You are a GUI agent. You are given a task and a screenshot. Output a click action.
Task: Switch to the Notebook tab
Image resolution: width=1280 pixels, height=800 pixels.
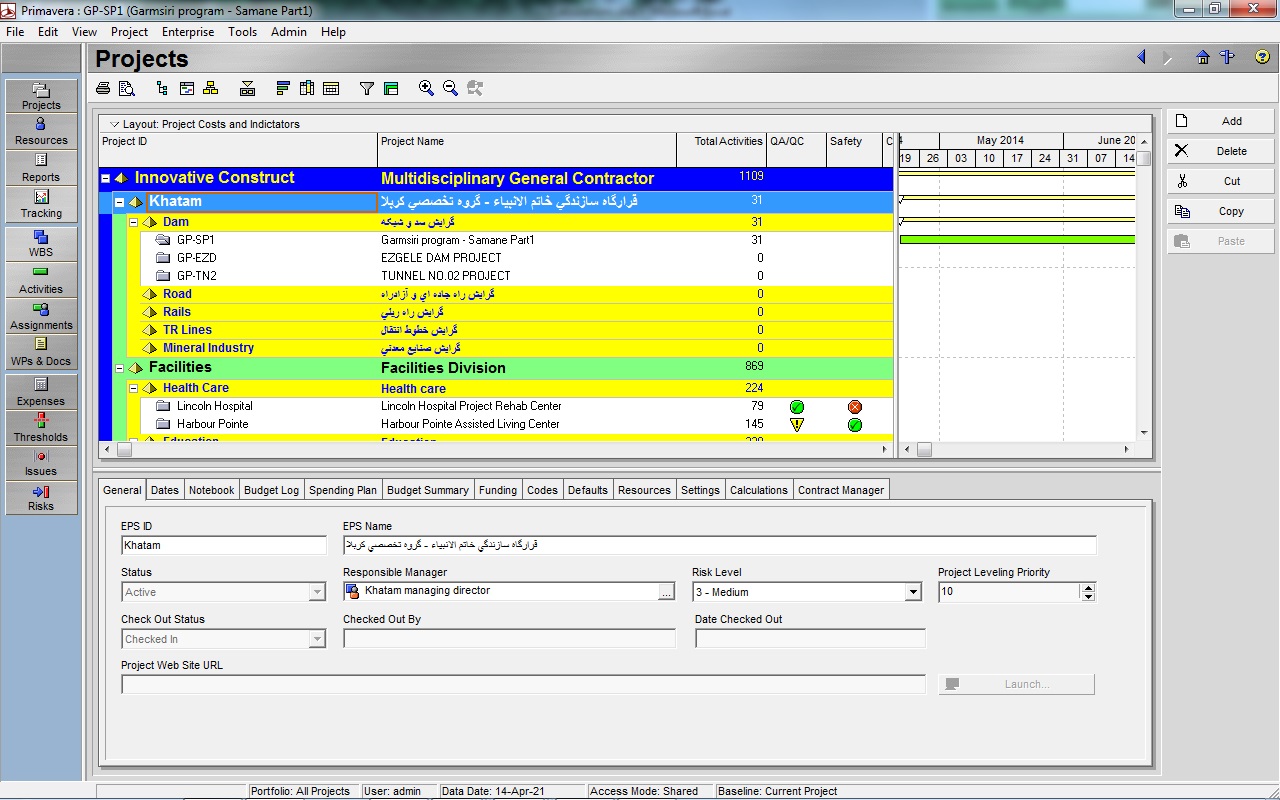(x=212, y=490)
